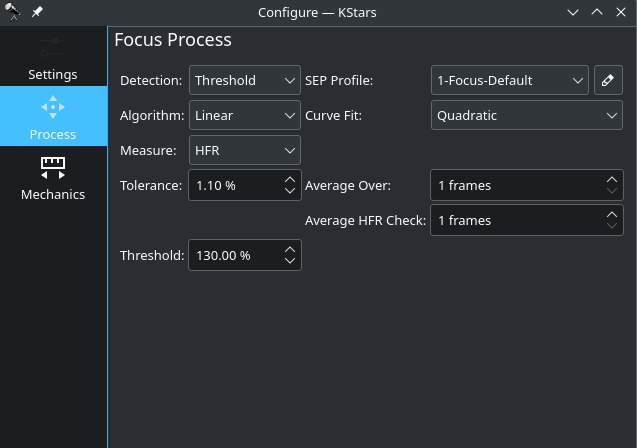Decrease the Tolerance value
Viewport: 637px width, 448px height.
point(290,190)
